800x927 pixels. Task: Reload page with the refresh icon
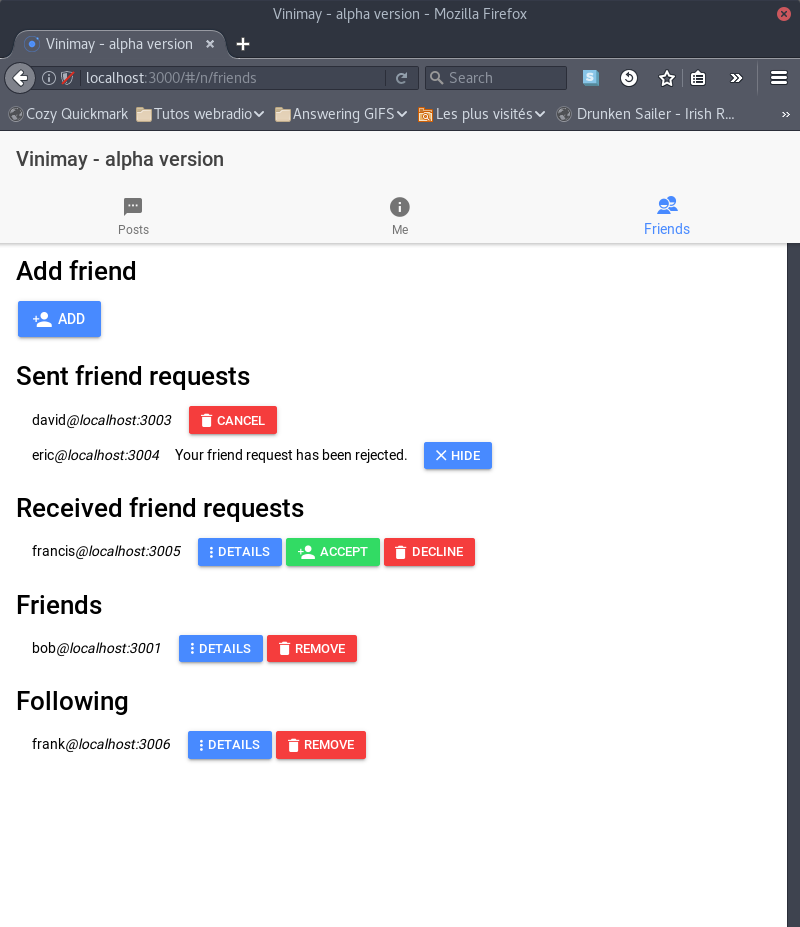tap(401, 78)
